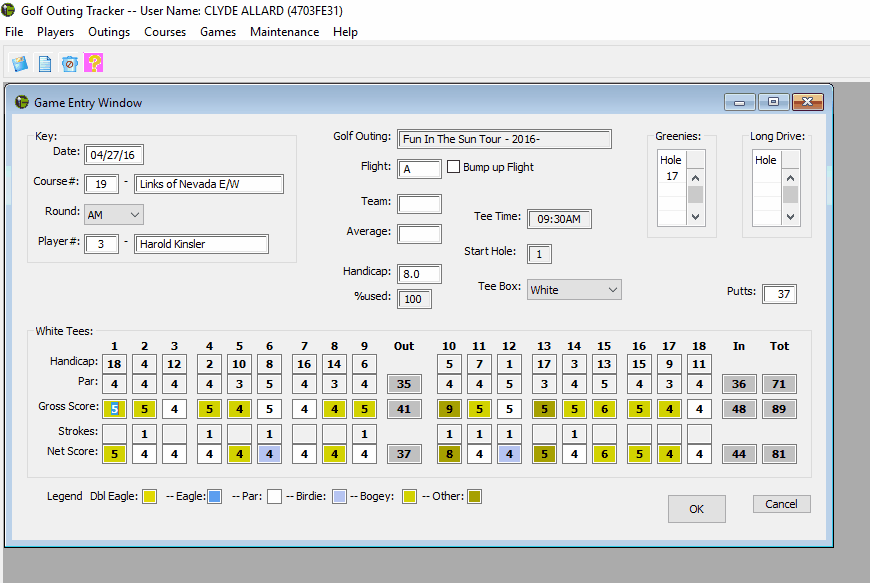Open the Tee Box White dropdown

(x=574, y=290)
